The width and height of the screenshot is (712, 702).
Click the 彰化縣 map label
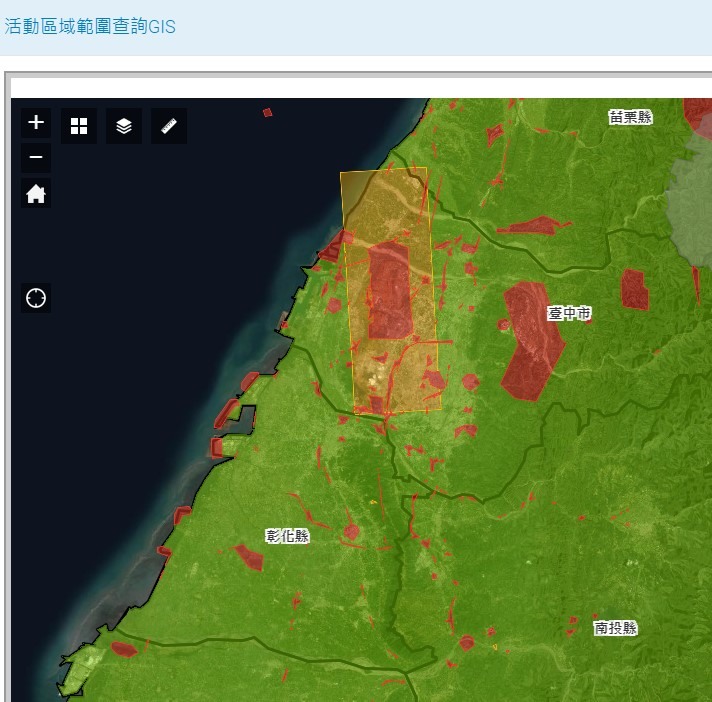click(x=287, y=536)
